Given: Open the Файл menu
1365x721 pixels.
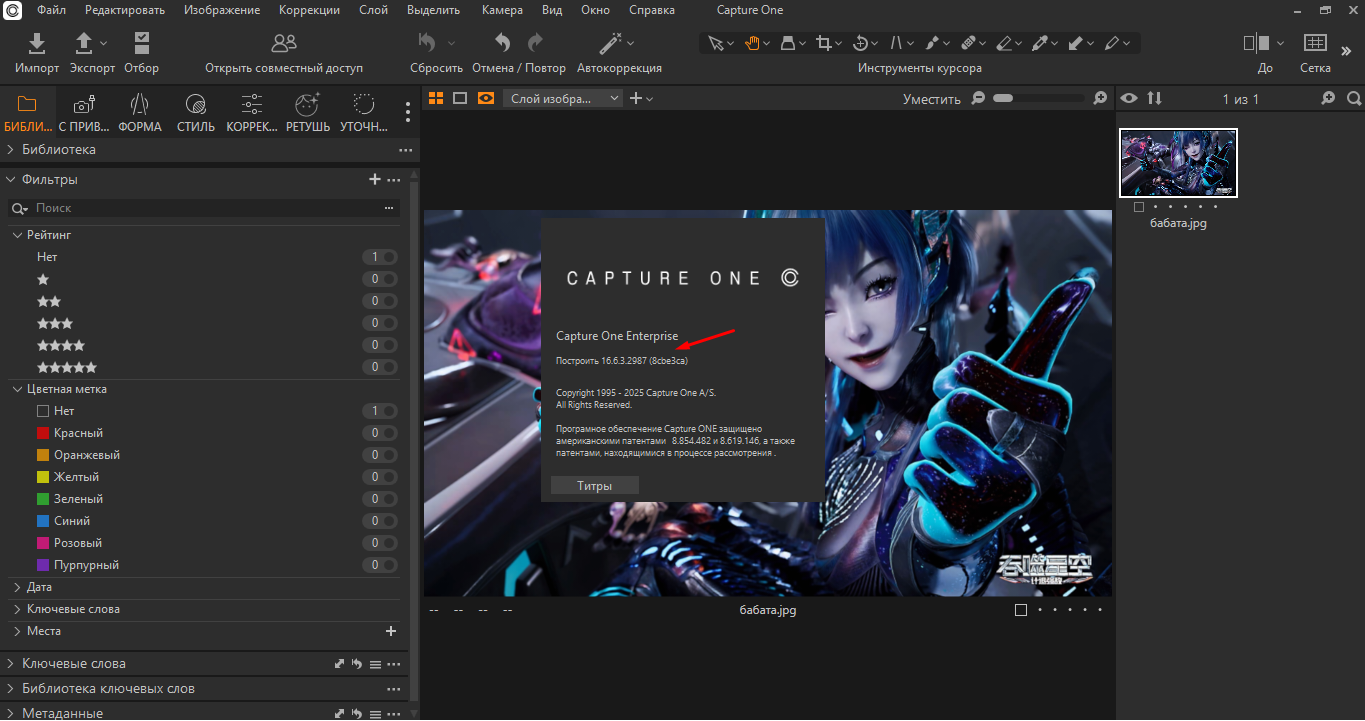Looking at the screenshot, I should (x=52, y=10).
